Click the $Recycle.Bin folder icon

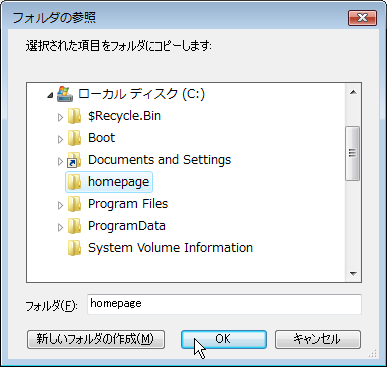pyautogui.click(x=74, y=116)
